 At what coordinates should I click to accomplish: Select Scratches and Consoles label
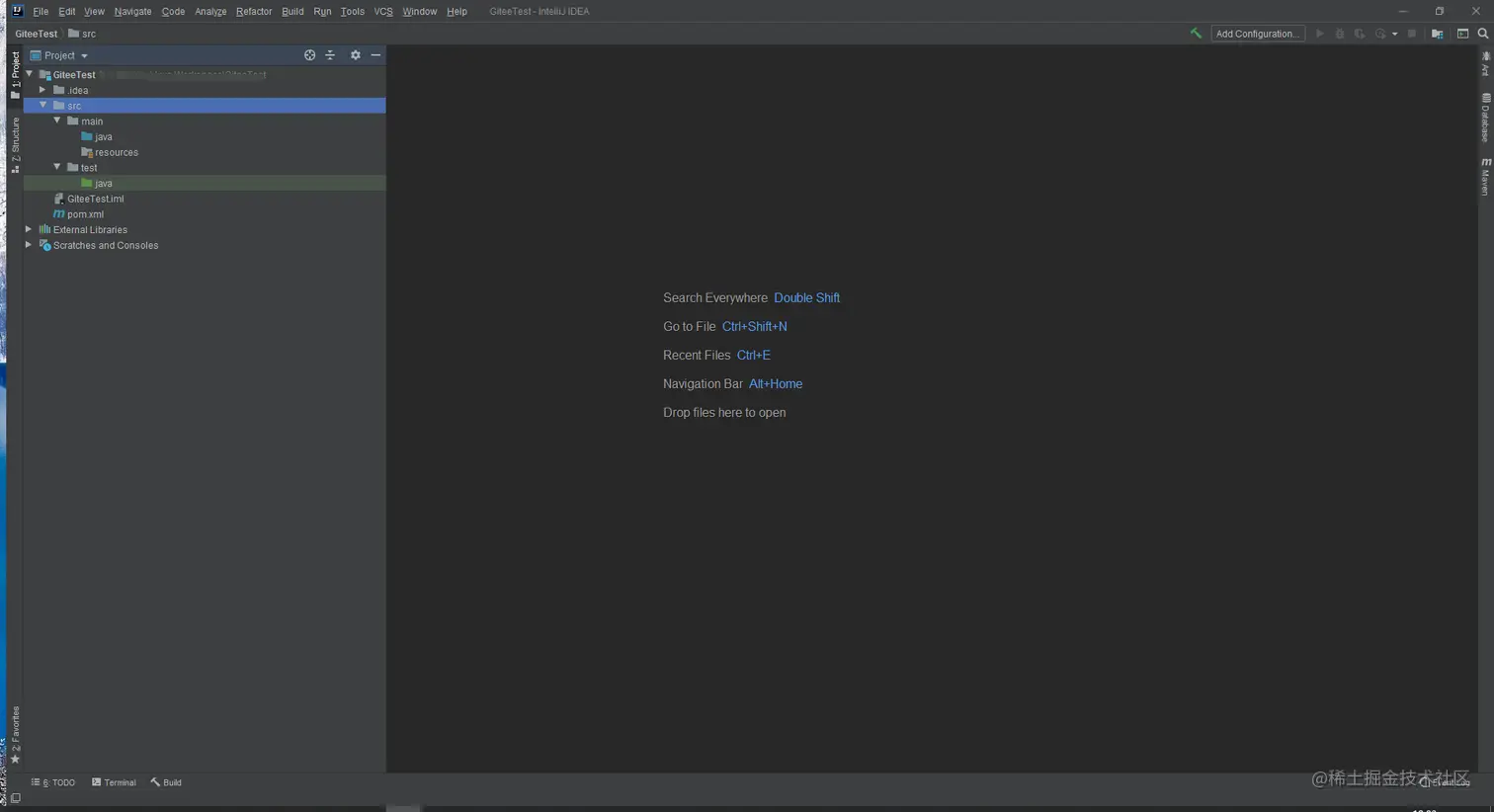coord(106,245)
